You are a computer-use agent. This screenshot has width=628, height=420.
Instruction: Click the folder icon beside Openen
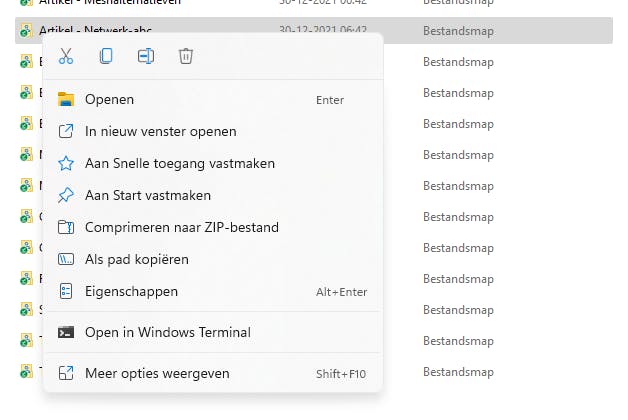pos(66,99)
